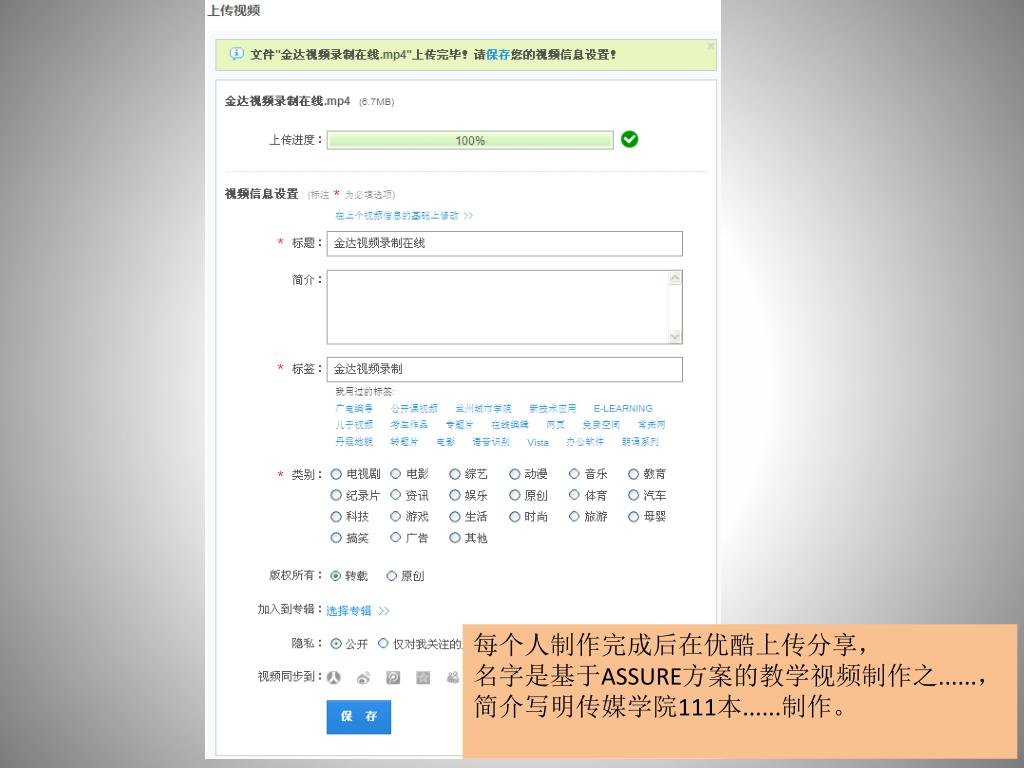Set copyright to 转载

coord(336,576)
